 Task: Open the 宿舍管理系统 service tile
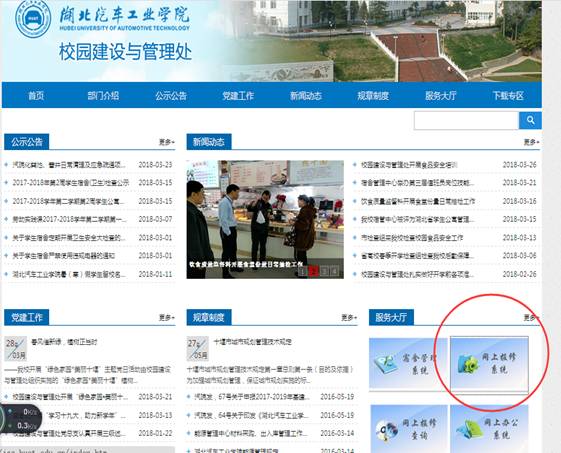click(x=408, y=363)
